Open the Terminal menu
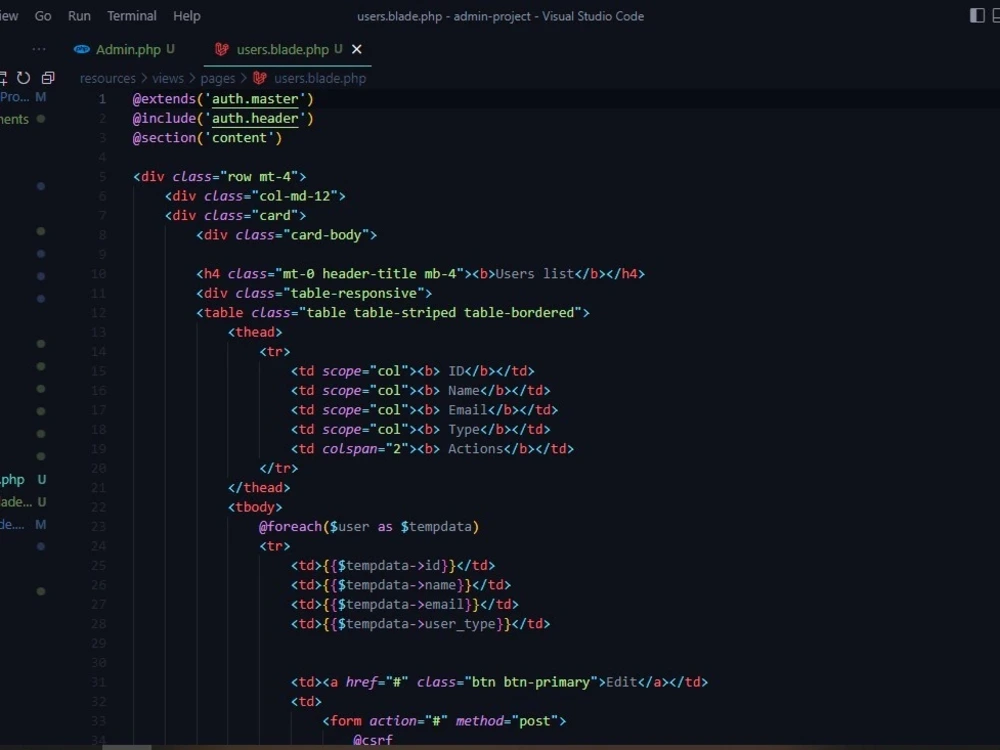The image size is (1000, 750). pyautogui.click(x=131, y=15)
